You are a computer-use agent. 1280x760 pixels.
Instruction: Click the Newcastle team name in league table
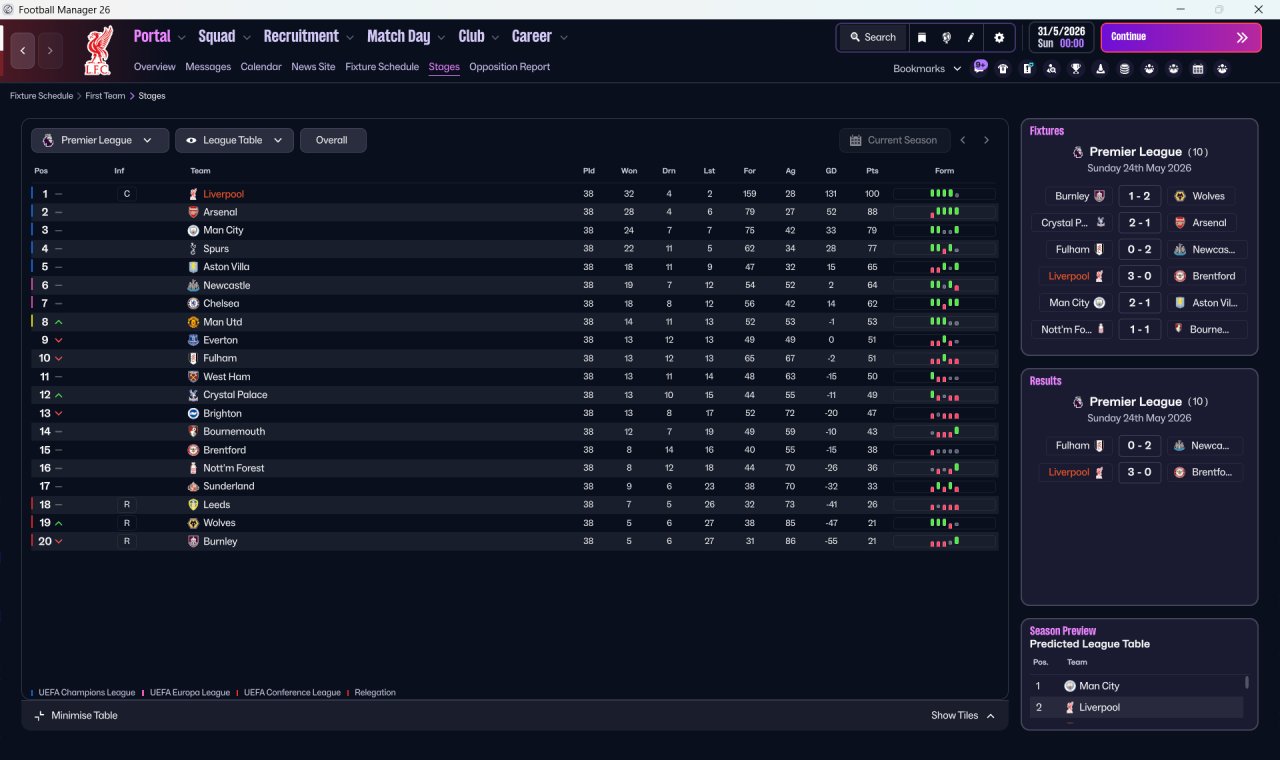[227, 285]
